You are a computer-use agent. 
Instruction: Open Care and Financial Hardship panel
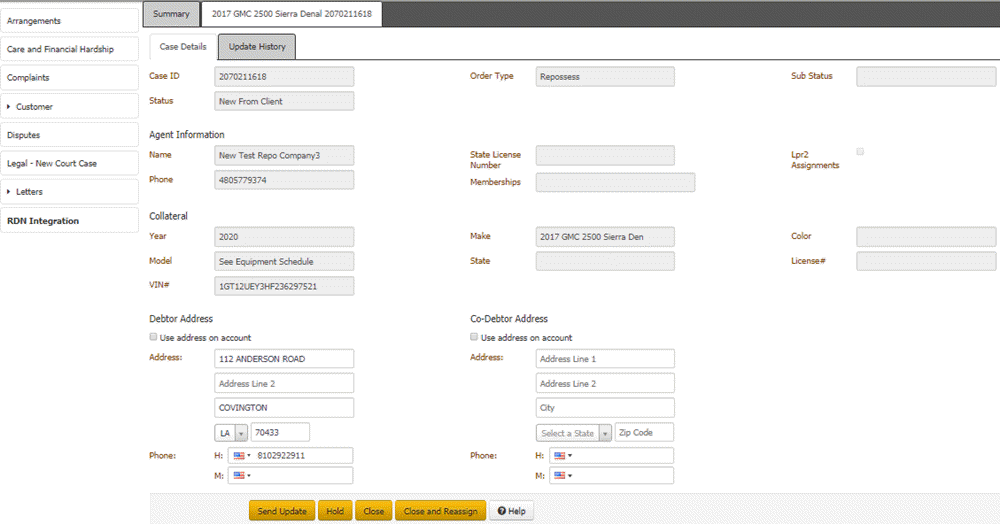click(x=70, y=49)
